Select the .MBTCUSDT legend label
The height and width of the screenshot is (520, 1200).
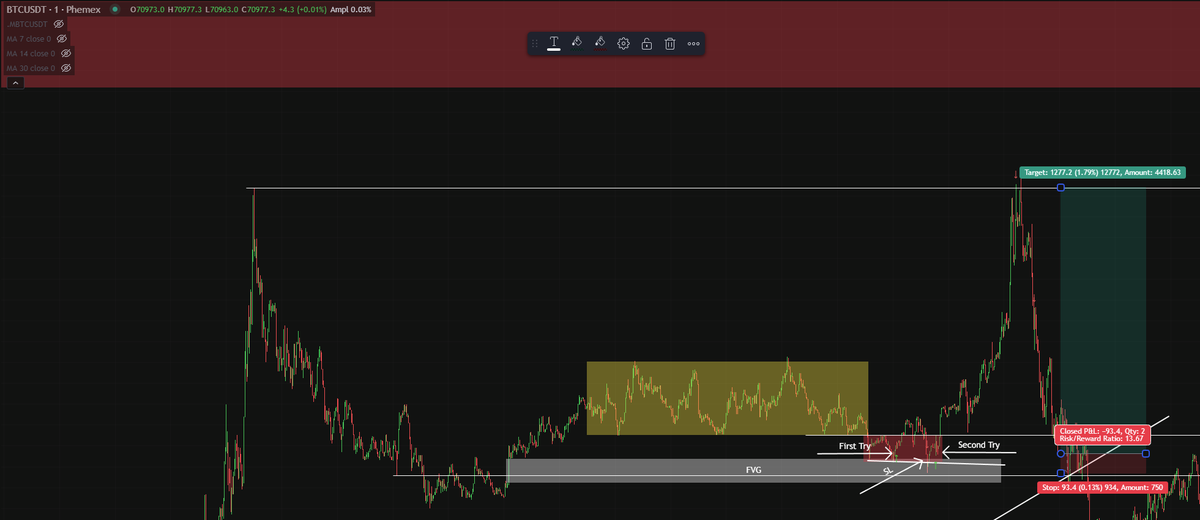coord(27,23)
